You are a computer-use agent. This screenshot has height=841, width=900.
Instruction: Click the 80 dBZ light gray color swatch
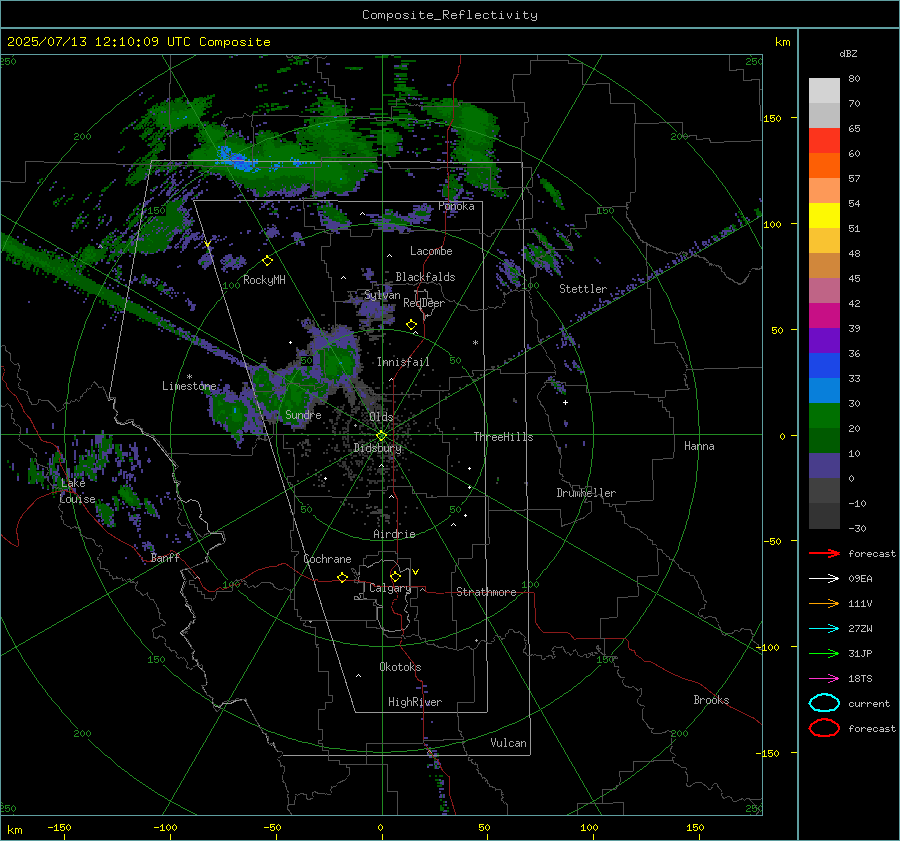[x=824, y=90]
